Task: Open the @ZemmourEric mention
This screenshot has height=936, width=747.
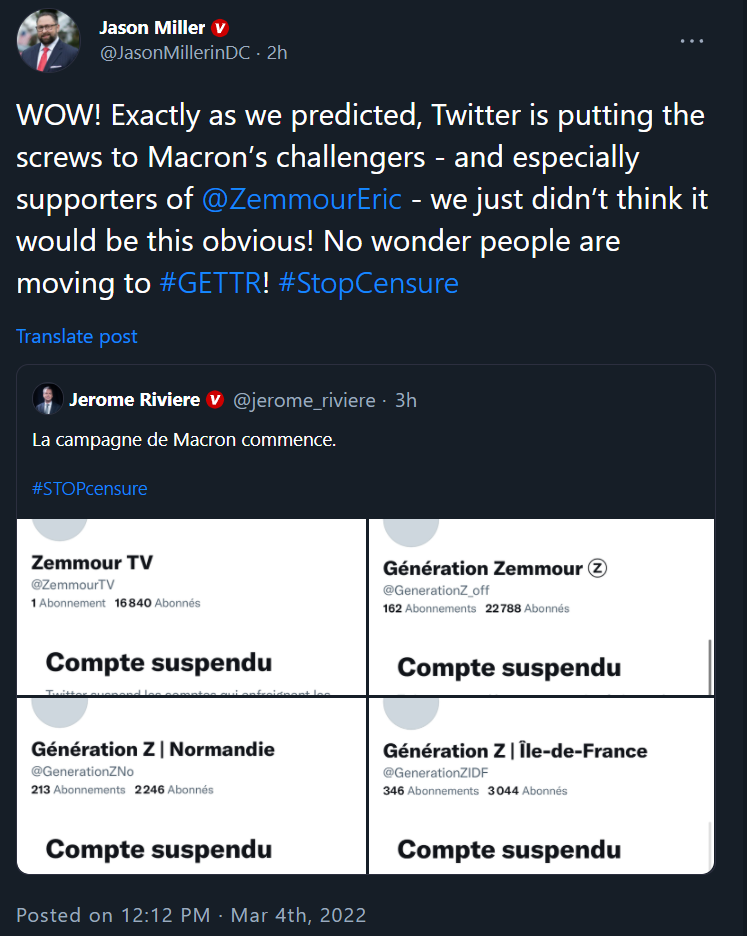Action: point(302,199)
